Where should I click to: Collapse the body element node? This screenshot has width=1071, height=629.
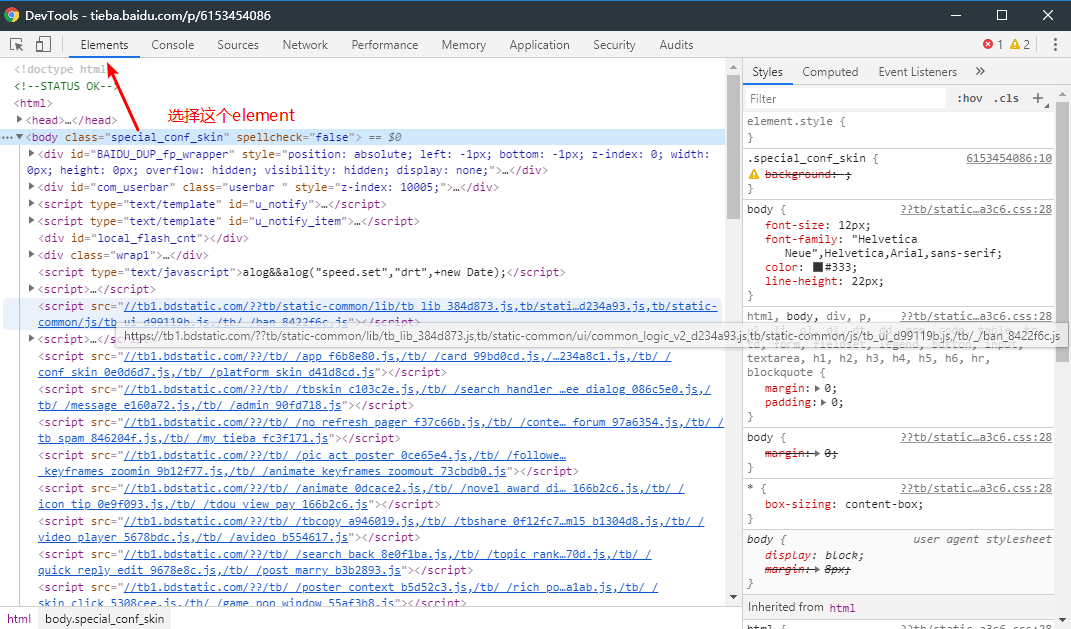coord(20,137)
